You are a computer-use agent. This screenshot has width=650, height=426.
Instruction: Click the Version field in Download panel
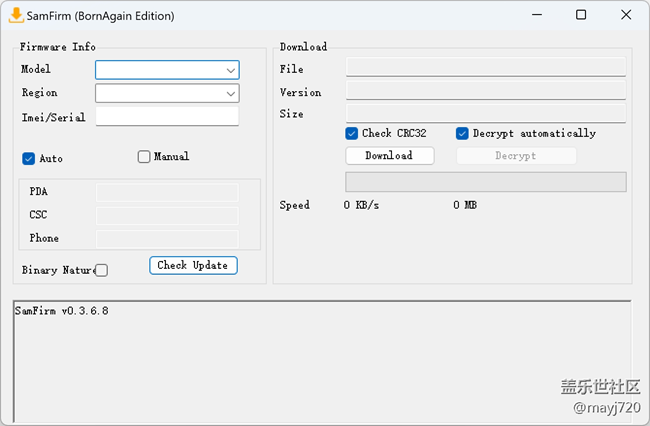pyautogui.click(x=485, y=90)
